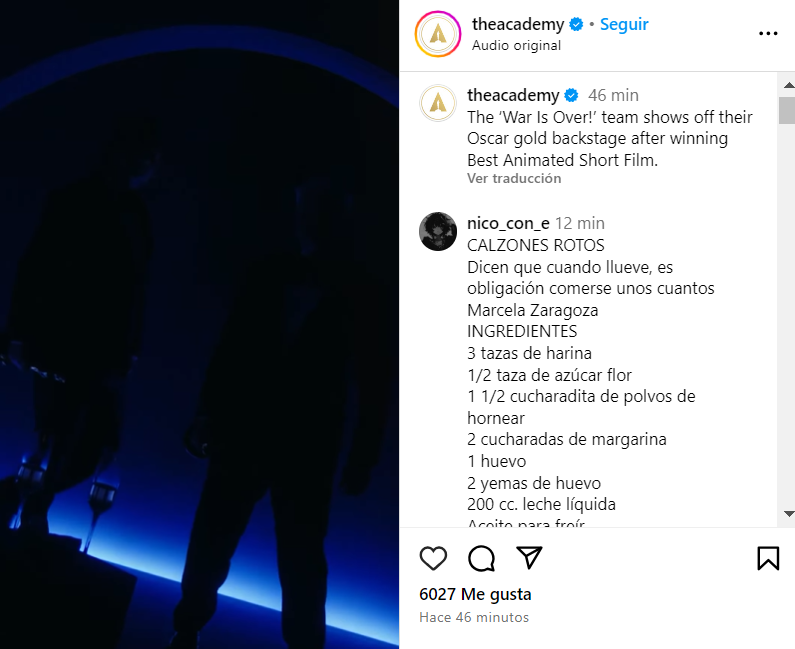Follow theacademy via Seguir
Image resolution: width=795 pixels, height=649 pixels.
coord(624,24)
